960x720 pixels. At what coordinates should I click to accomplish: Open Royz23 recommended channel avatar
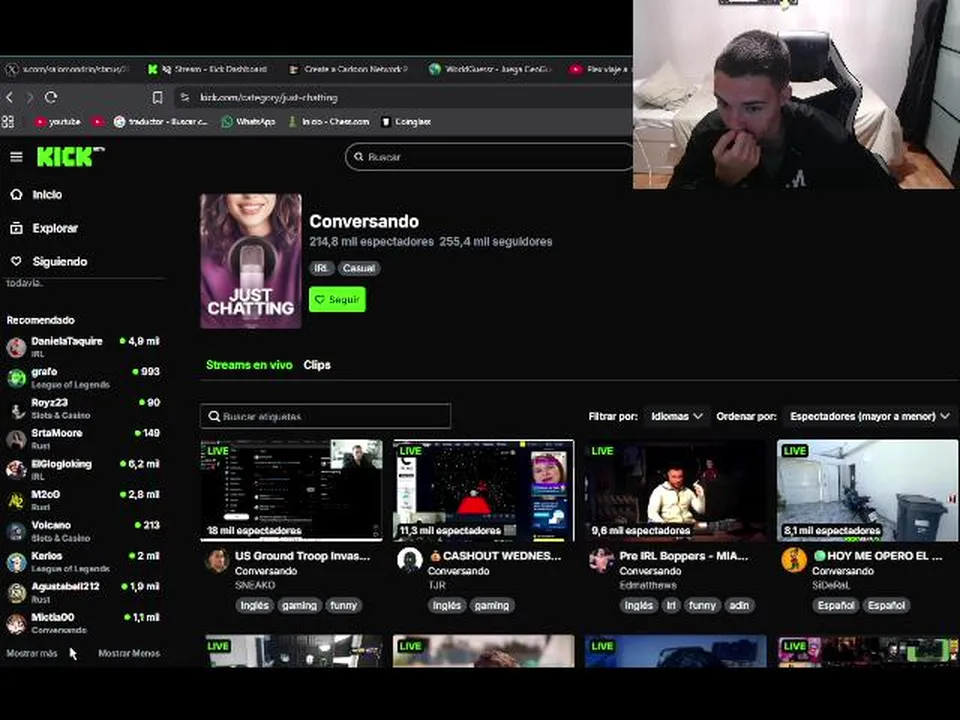tap(17, 408)
